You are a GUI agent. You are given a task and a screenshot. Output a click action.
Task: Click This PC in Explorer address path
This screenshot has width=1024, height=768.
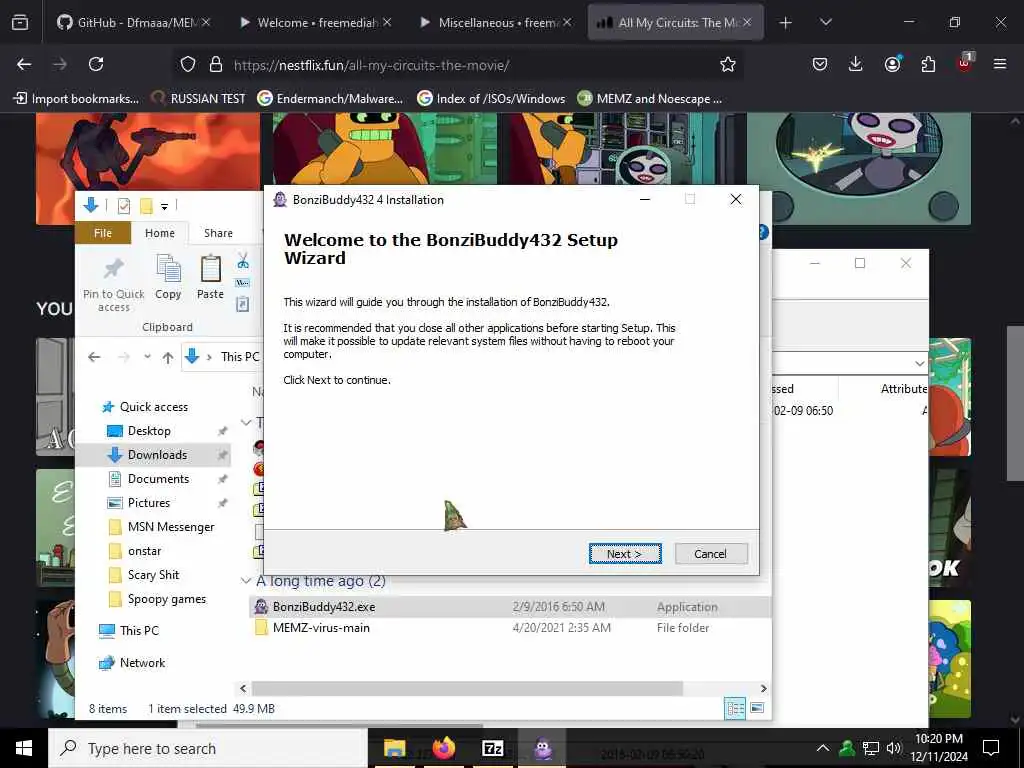tap(240, 357)
